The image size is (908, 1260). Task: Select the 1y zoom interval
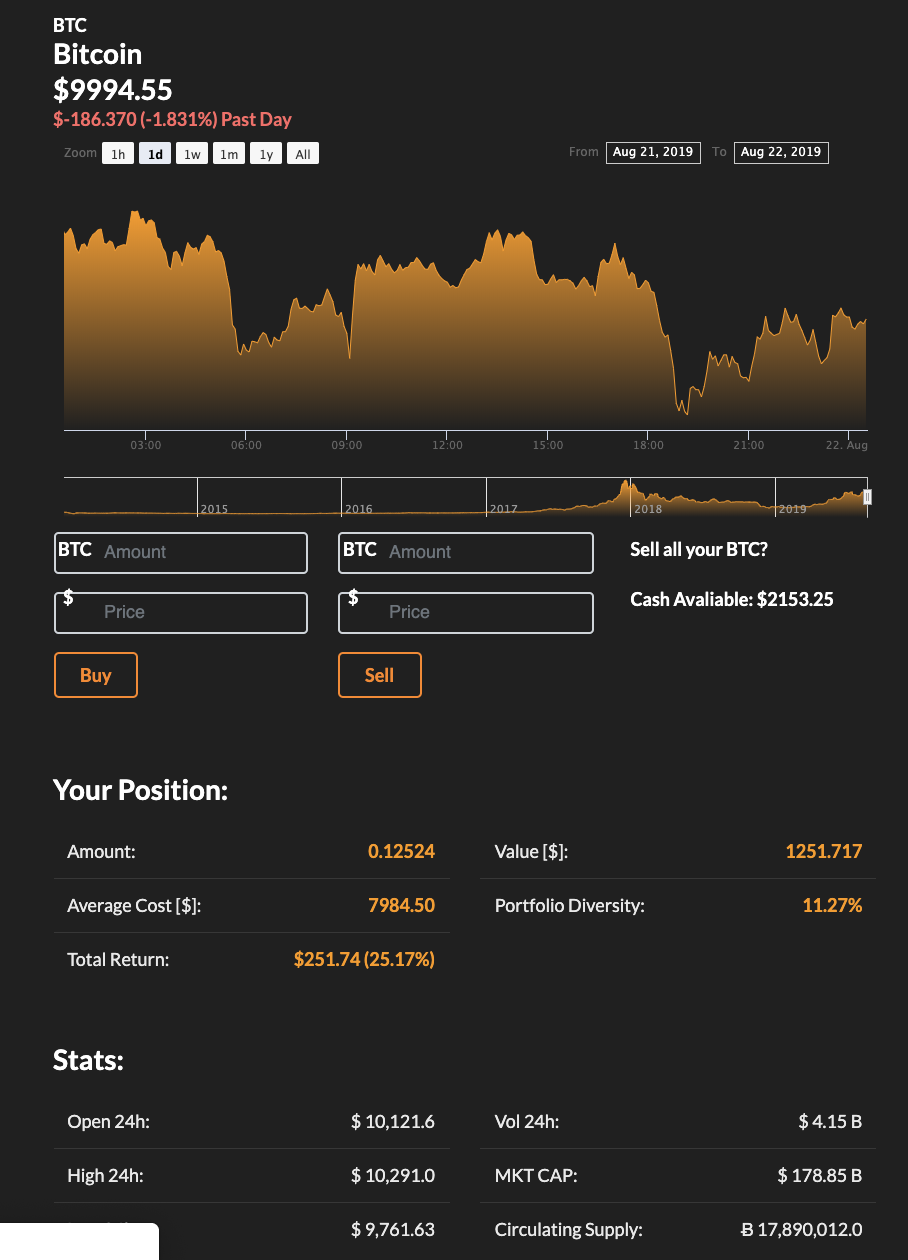click(x=265, y=153)
